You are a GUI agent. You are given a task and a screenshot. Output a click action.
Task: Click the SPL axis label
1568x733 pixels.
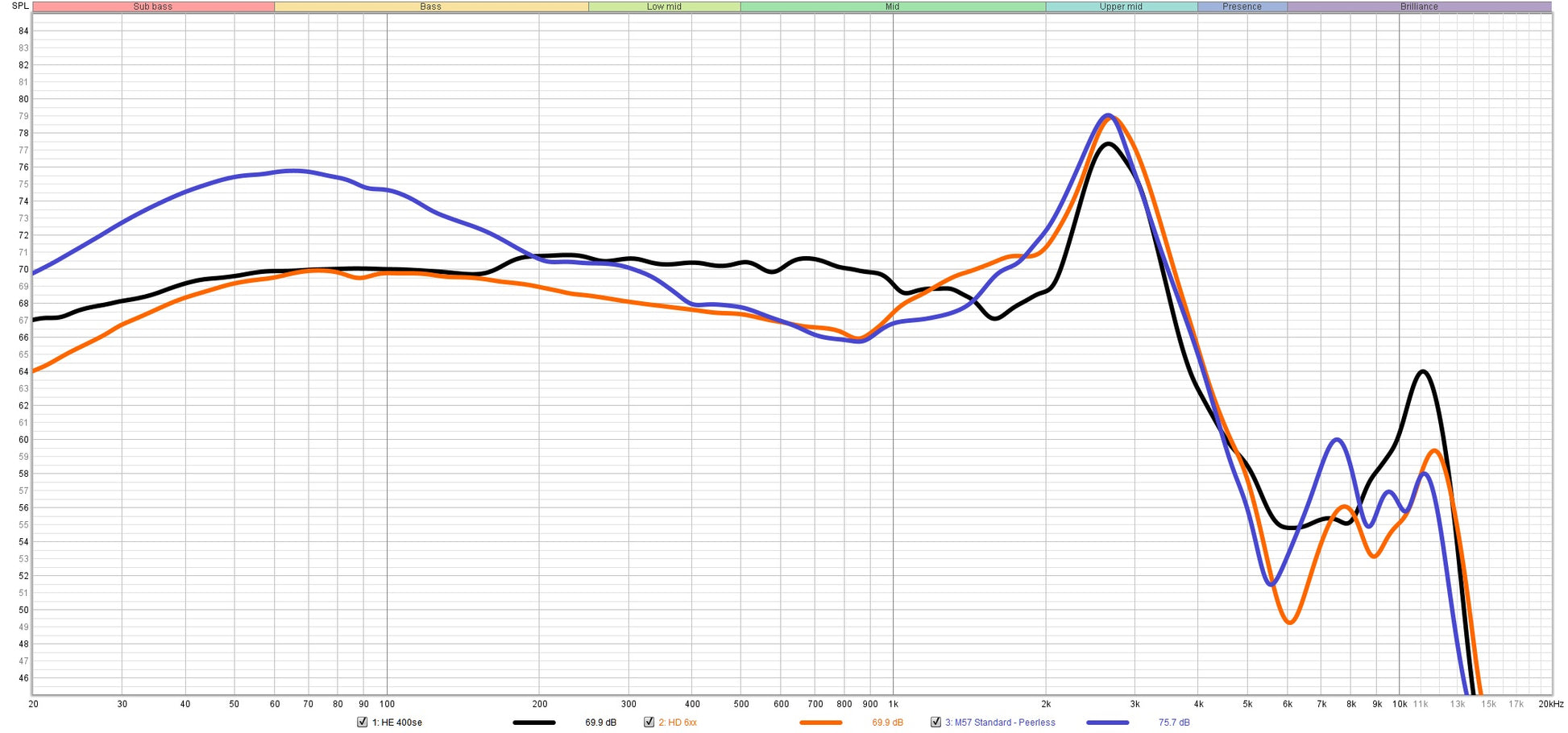(20, 6)
